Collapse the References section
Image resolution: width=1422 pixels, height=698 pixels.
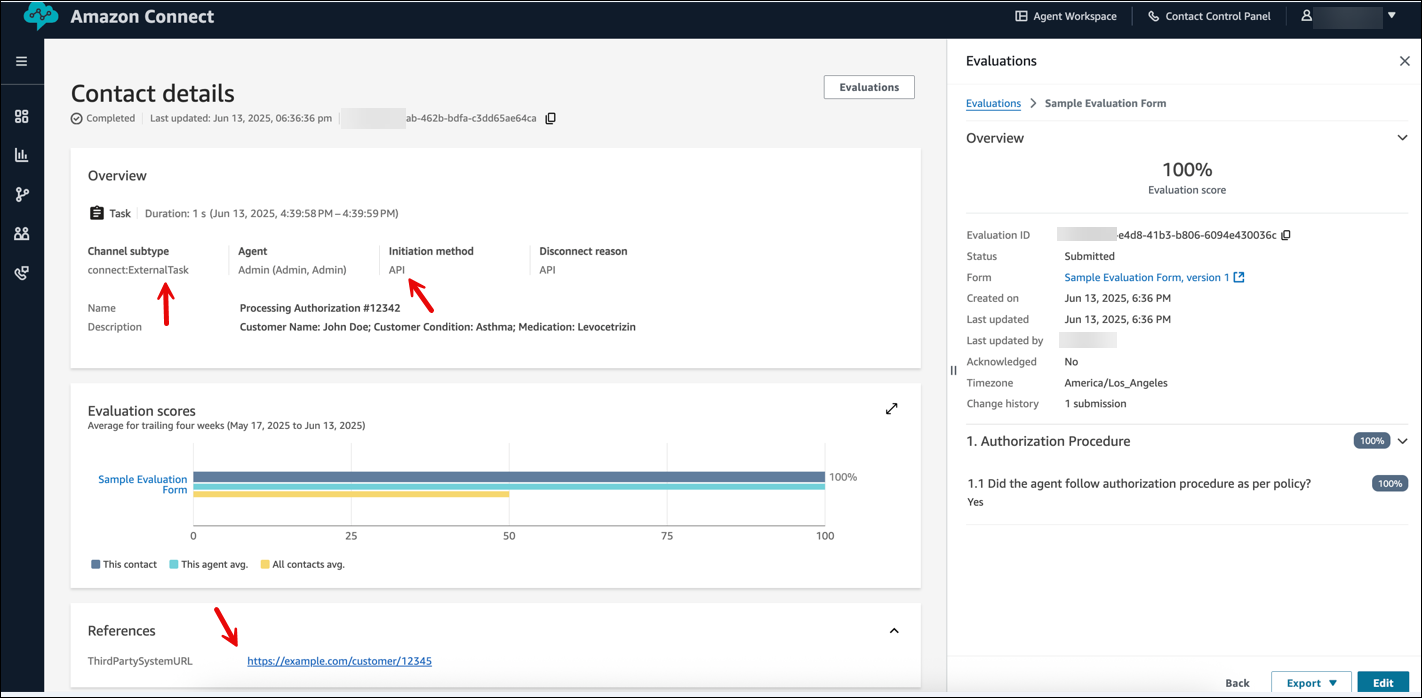pos(894,631)
